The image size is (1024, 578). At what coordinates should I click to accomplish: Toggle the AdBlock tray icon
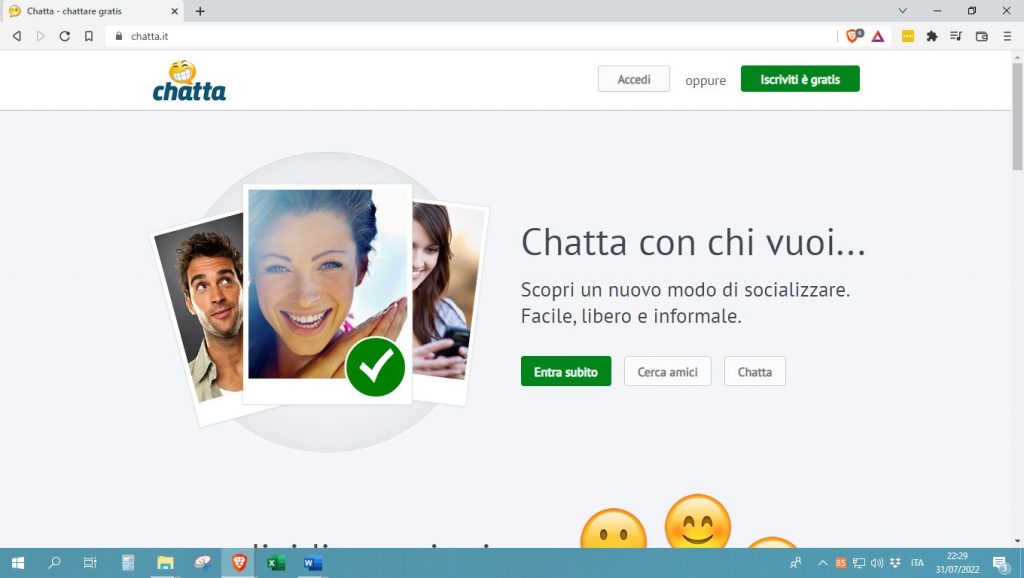[x=840, y=564]
